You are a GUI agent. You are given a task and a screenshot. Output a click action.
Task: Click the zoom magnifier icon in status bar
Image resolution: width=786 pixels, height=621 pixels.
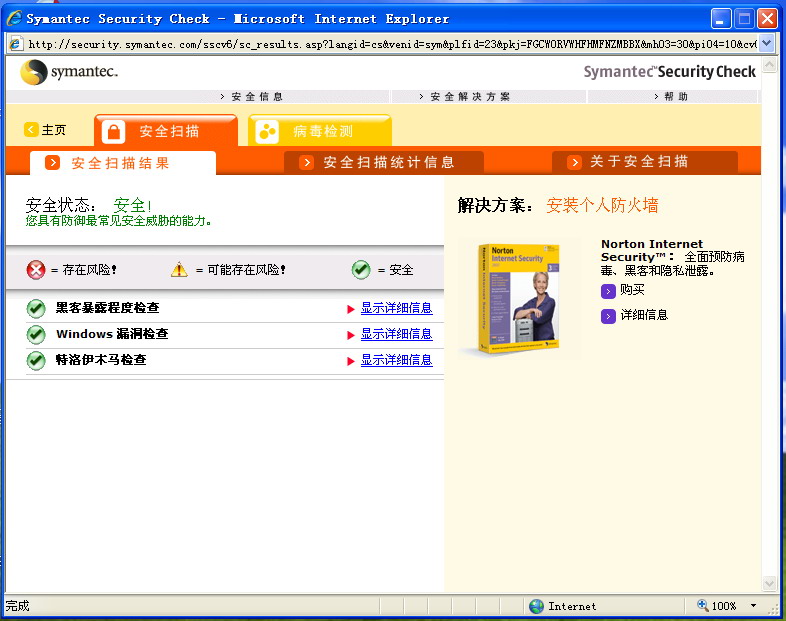point(703,605)
